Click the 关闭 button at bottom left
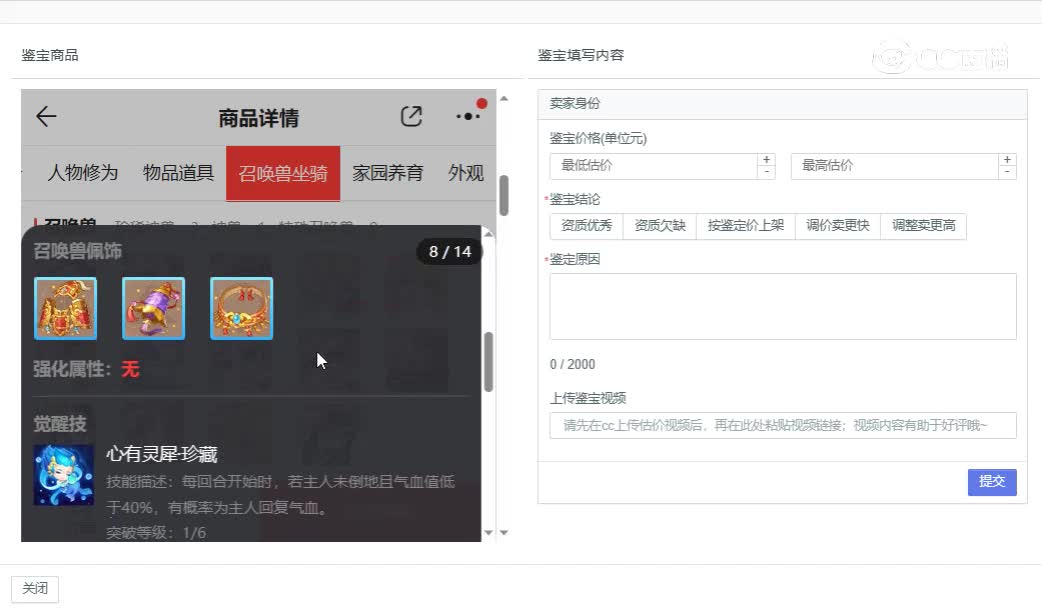Viewport: 1042px width, 608px height. pos(34,588)
